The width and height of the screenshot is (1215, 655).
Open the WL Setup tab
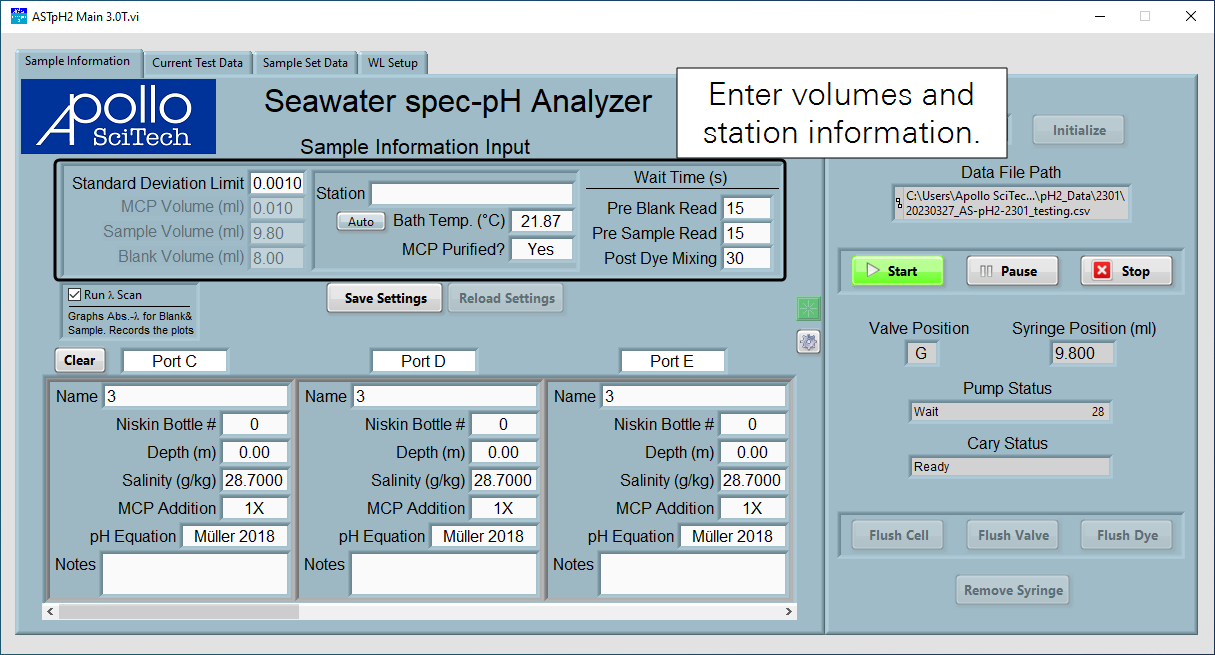click(392, 63)
